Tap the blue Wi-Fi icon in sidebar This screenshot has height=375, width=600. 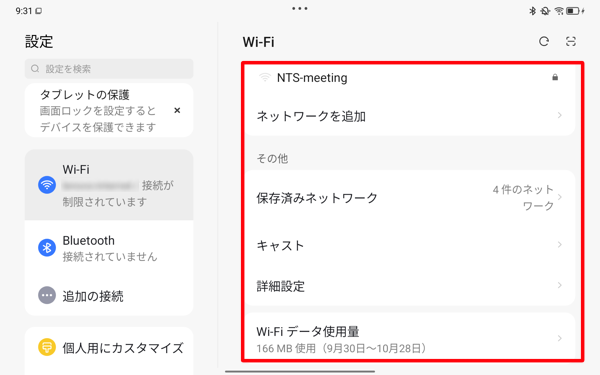47,185
